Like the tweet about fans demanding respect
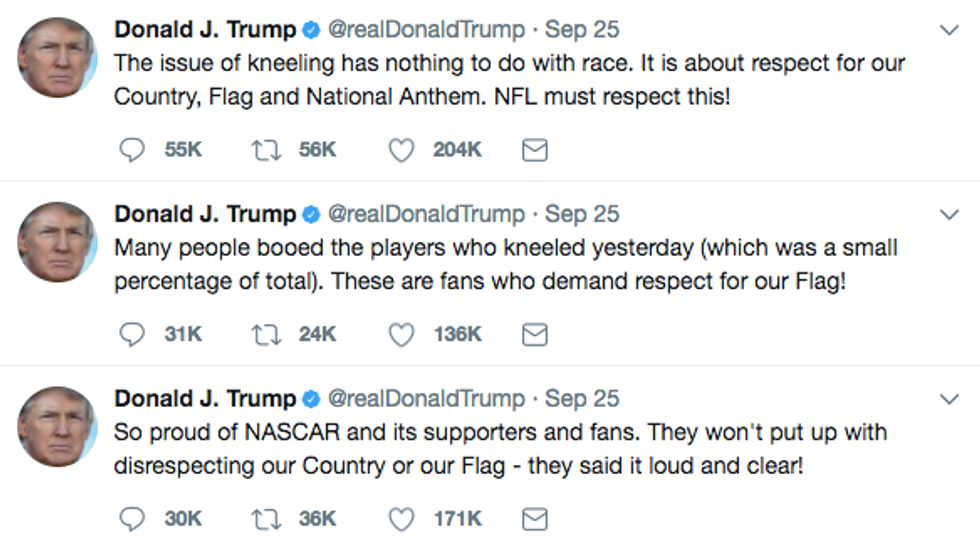 (x=401, y=334)
